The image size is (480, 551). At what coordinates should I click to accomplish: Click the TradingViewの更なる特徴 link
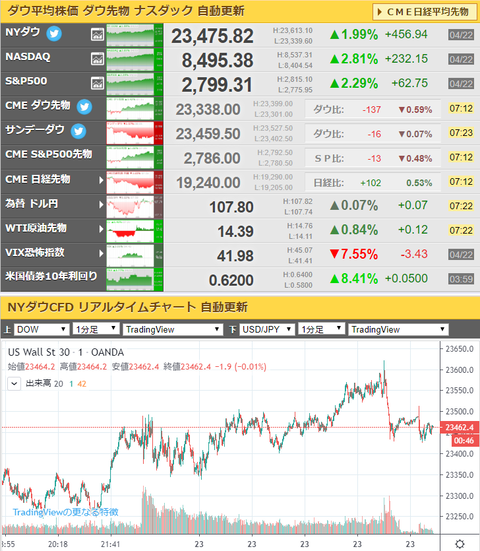66,512
